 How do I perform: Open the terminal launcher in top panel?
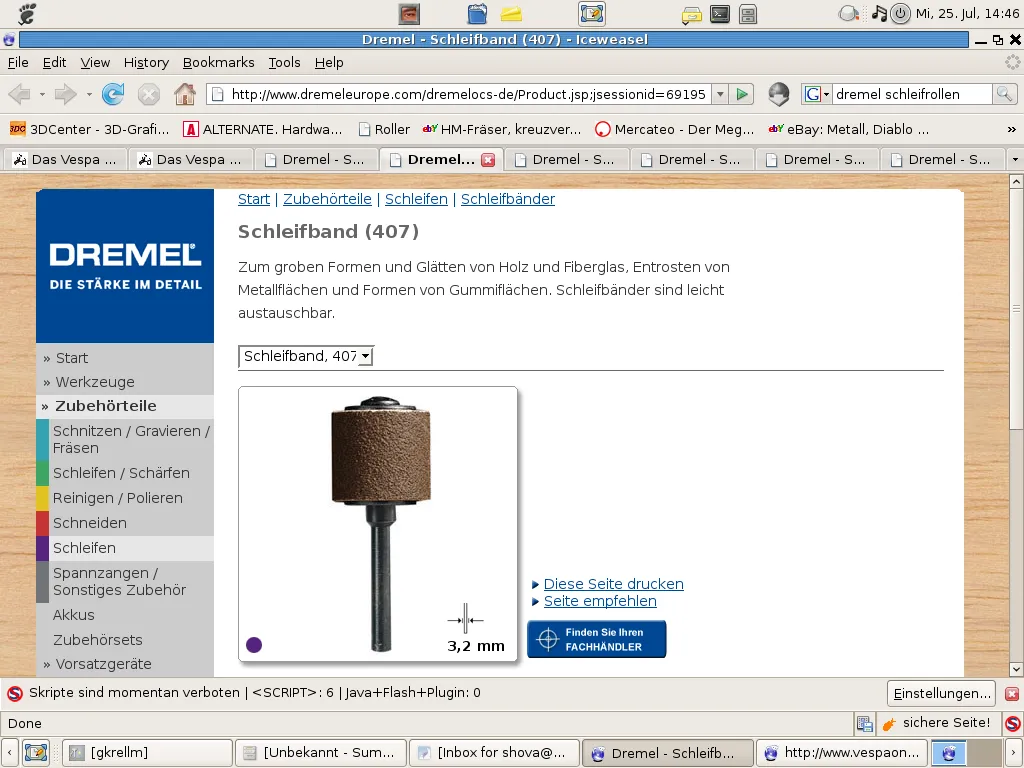[x=719, y=14]
